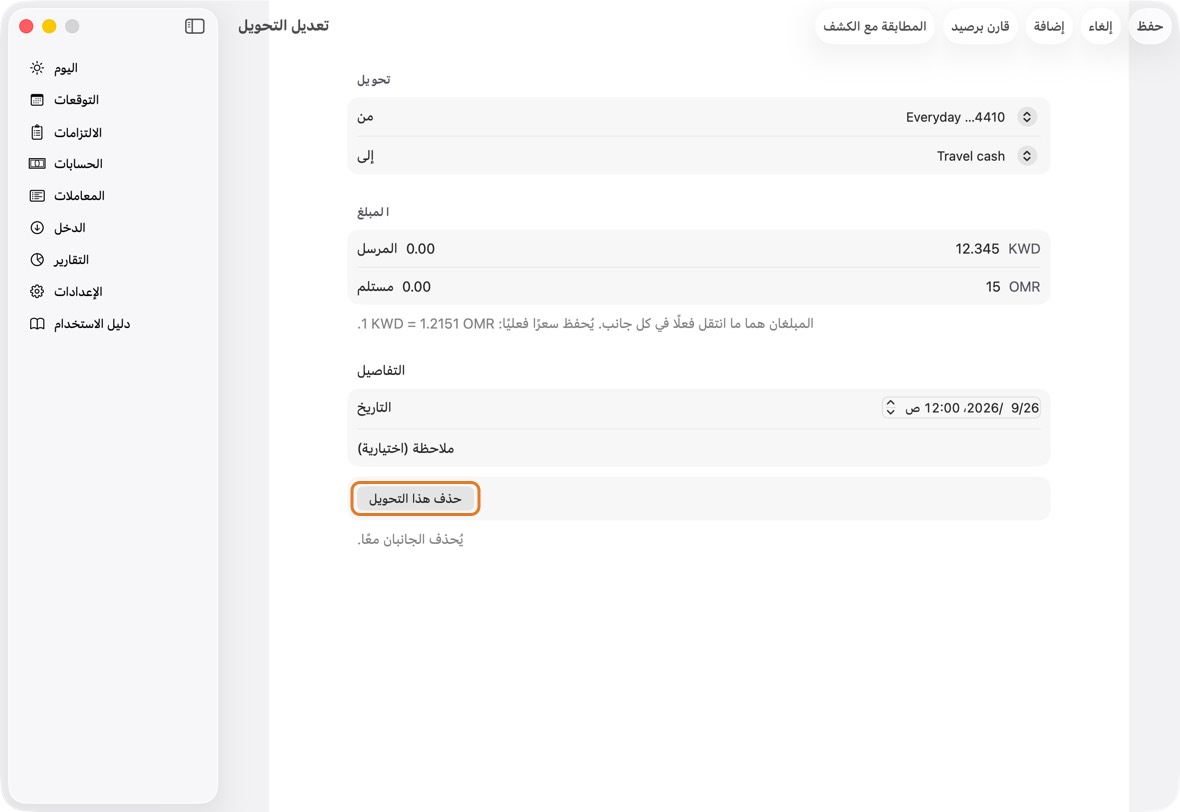Click the download arrow icon beside الدخل
Screen dimensions: 1180x812
pos(37,228)
